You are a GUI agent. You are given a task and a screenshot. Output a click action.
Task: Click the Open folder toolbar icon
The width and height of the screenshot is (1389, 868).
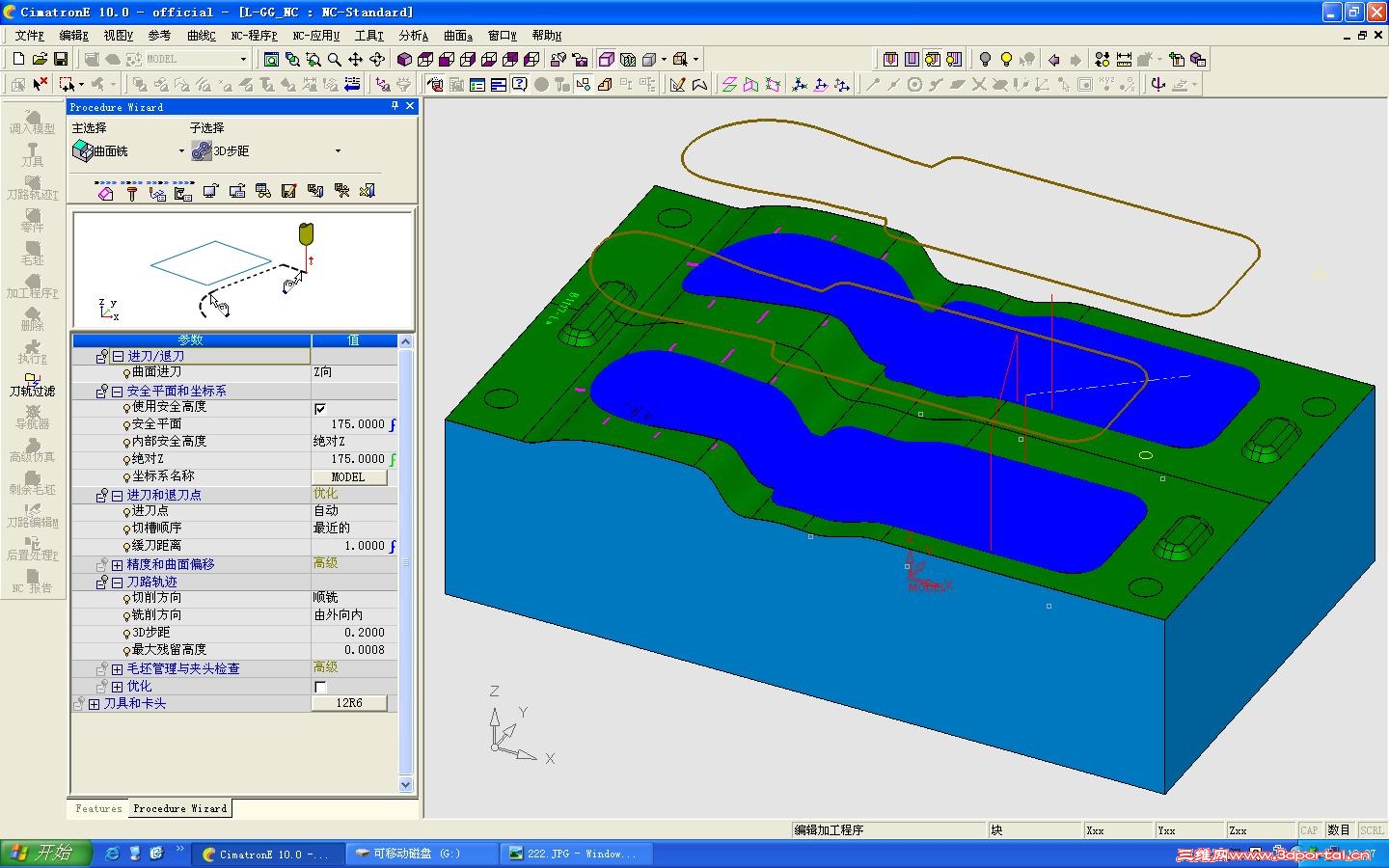click(40, 60)
